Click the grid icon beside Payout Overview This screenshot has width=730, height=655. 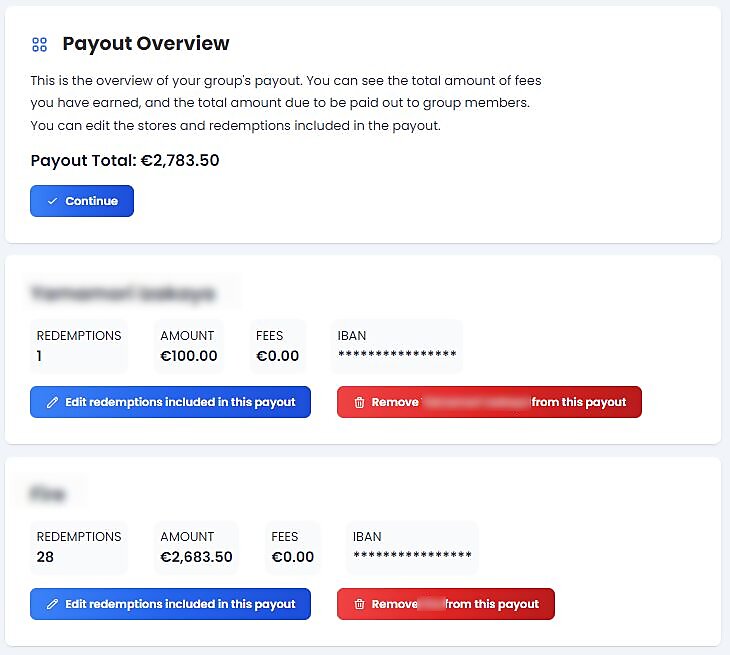point(40,44)
